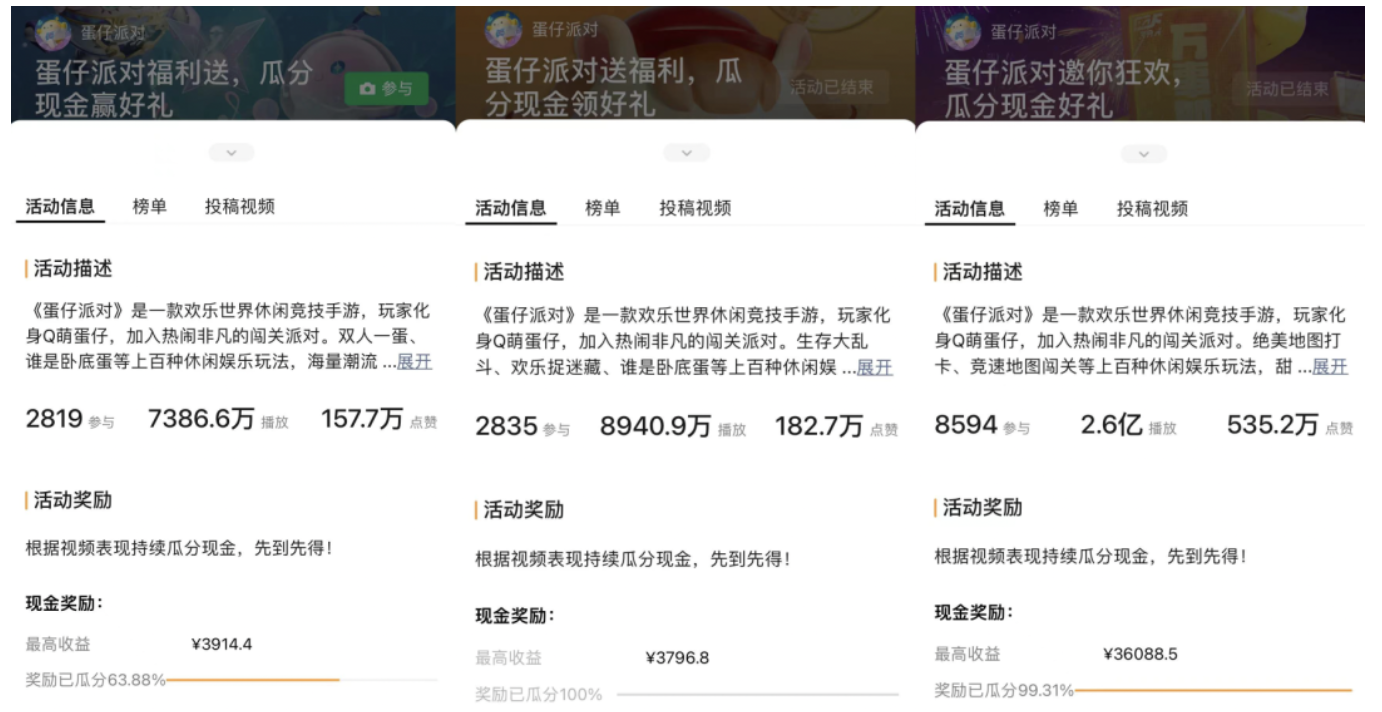Click 活动描述 heading above the 生存大乱斗 description
This screenshot has height=712, width=1382.
pos(522,272)
